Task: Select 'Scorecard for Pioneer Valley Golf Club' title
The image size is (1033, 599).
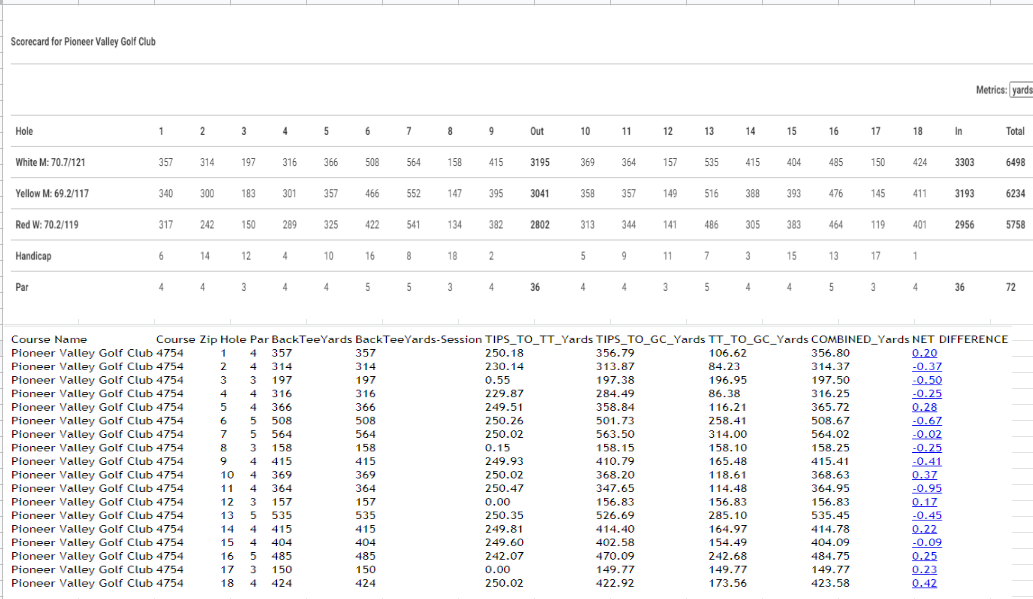Action: tap(83, 42)
